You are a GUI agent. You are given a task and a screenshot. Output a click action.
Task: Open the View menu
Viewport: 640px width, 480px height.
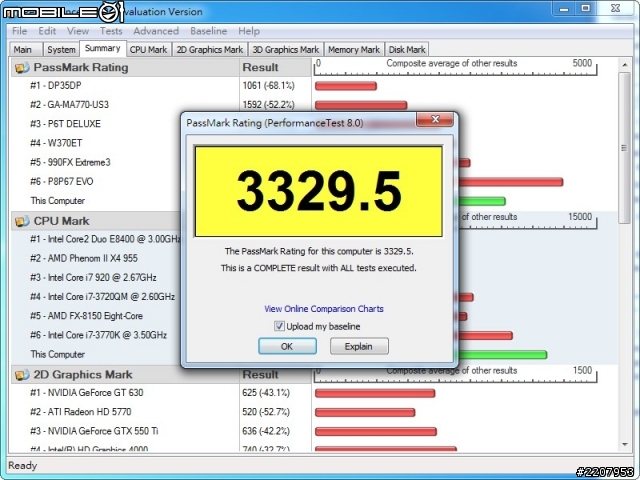pos(78,31)
